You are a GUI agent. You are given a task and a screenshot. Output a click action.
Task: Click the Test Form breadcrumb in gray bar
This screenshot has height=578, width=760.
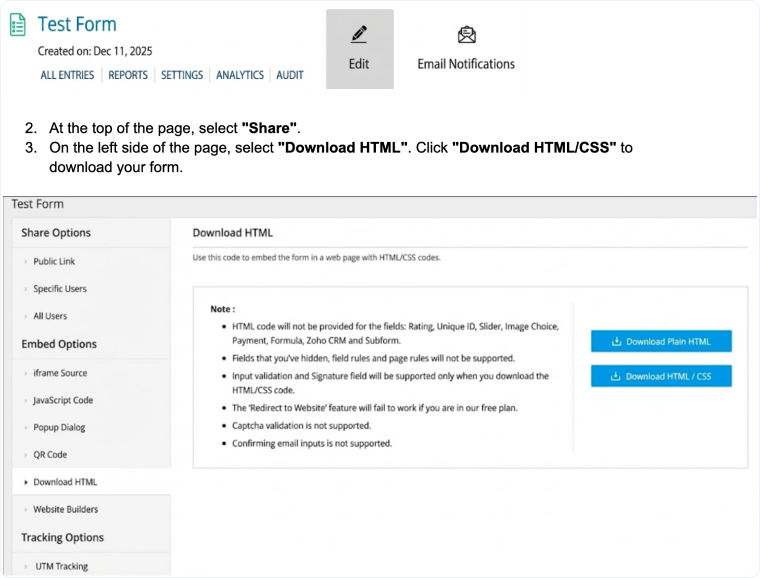(37, 204)
